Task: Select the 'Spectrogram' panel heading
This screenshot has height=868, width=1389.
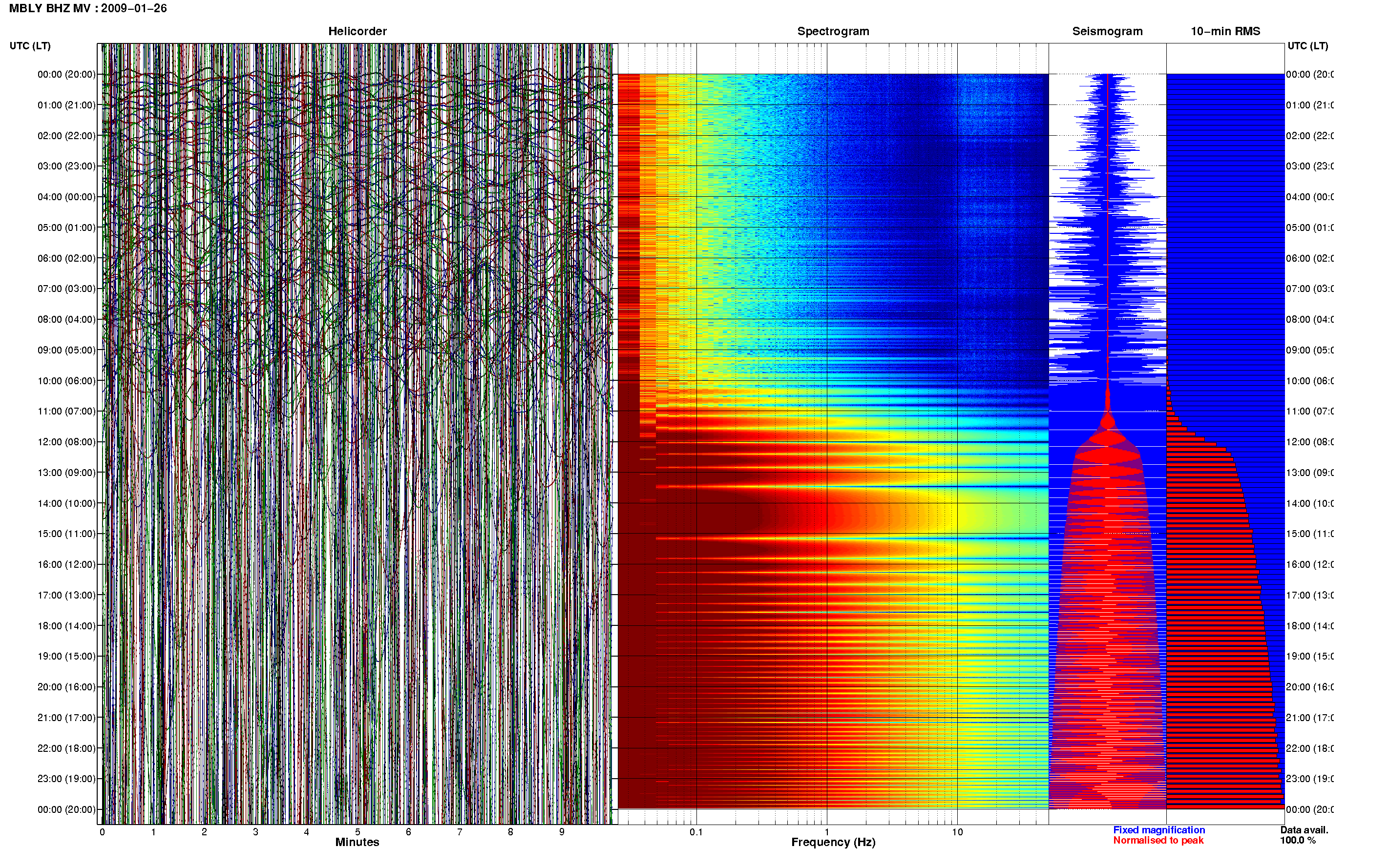Action: coord(833,32)
